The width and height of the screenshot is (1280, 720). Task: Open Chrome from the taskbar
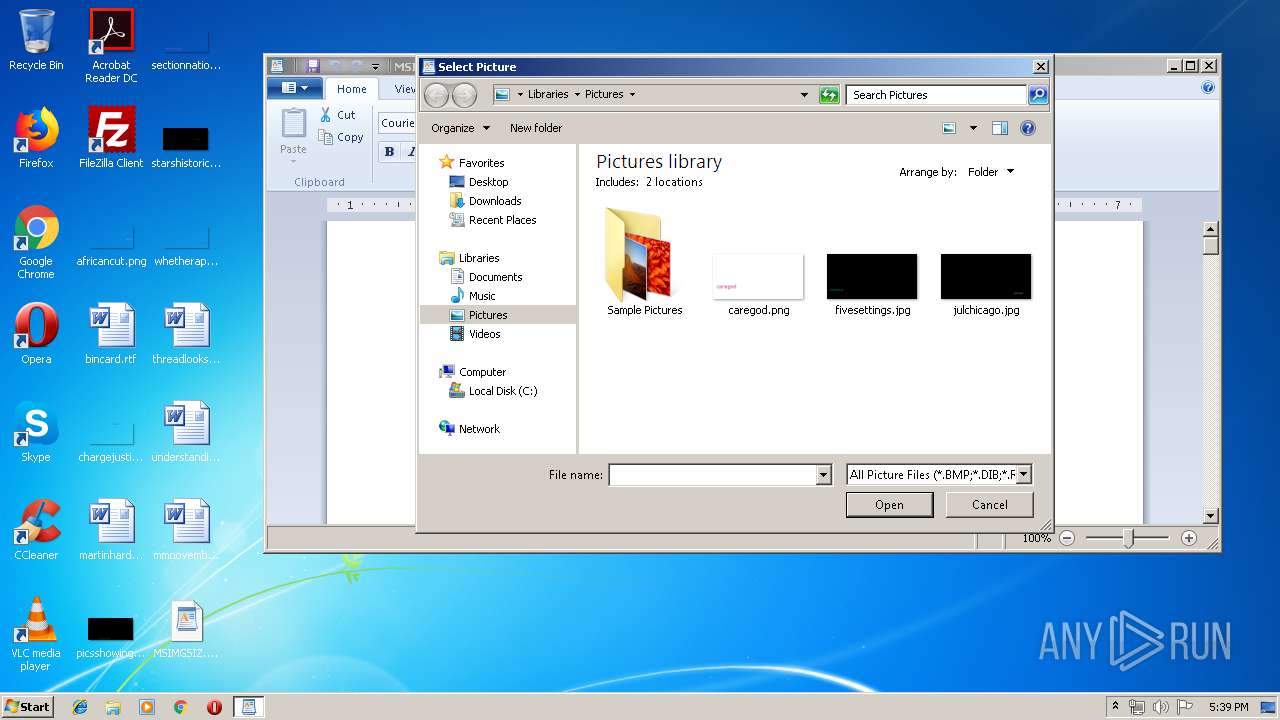pos(180,707)
